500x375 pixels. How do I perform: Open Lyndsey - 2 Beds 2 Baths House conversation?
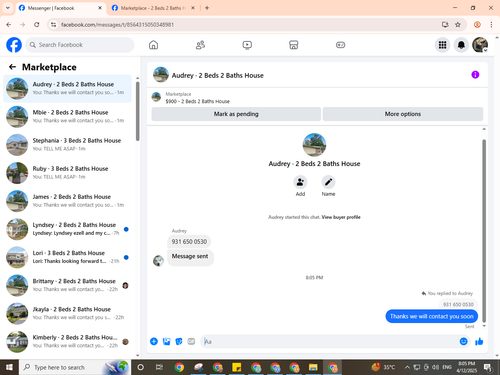[67, 229]
